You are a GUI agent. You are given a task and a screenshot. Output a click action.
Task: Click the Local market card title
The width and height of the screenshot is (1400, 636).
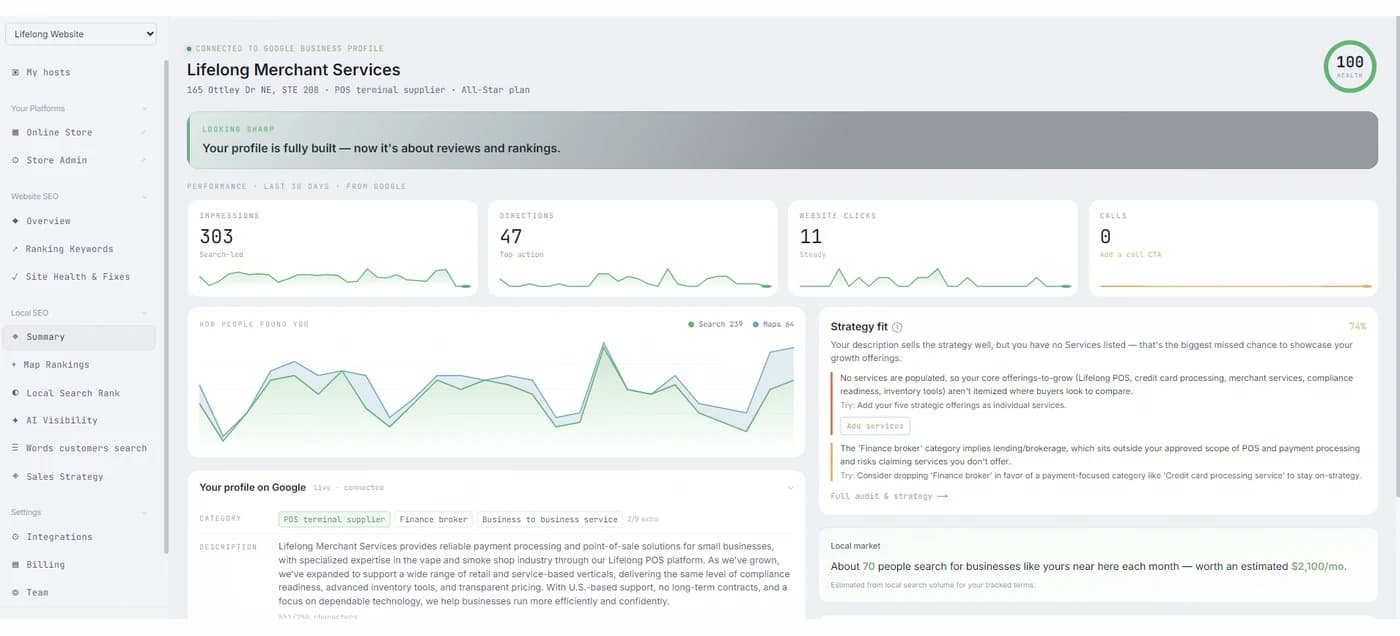point(855,546)
